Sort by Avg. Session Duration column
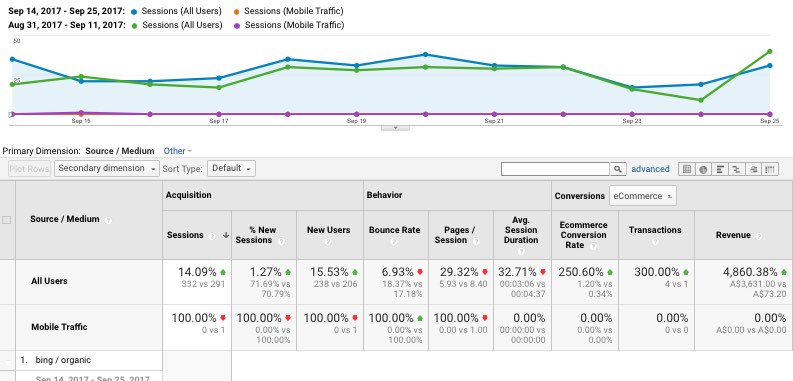This screenshot has height=381, width=793. (x=521, y=230)
